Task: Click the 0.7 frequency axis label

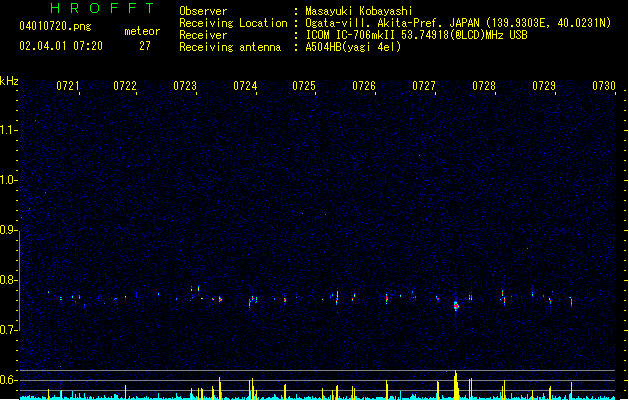Action: pyautogui.click(x=8, y=330)
